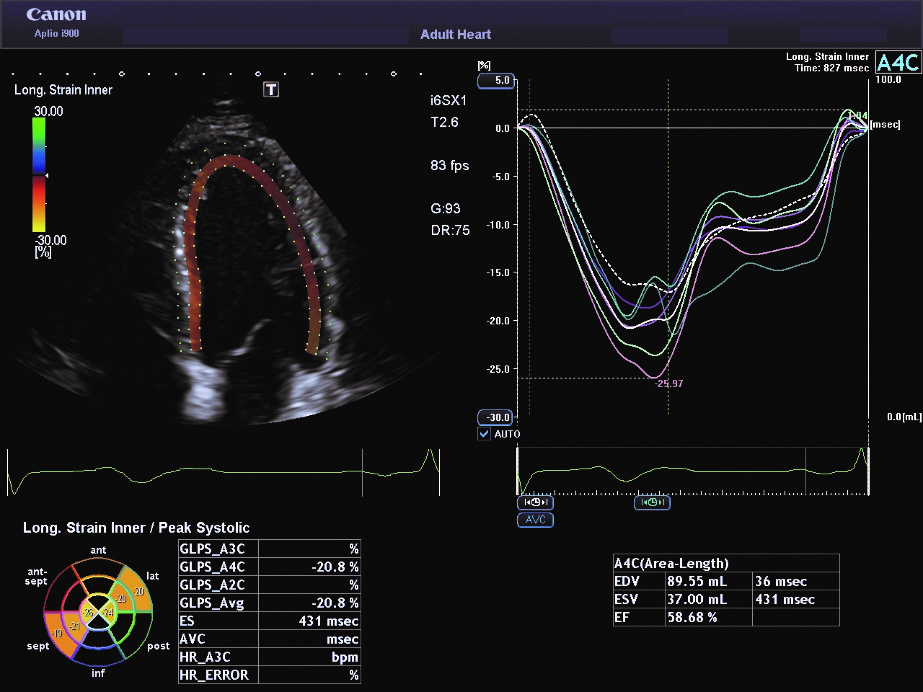The height and width of the screenshot is (692, 923).
Task: Click the Canon logo in the header
Action: pos(56,15)
